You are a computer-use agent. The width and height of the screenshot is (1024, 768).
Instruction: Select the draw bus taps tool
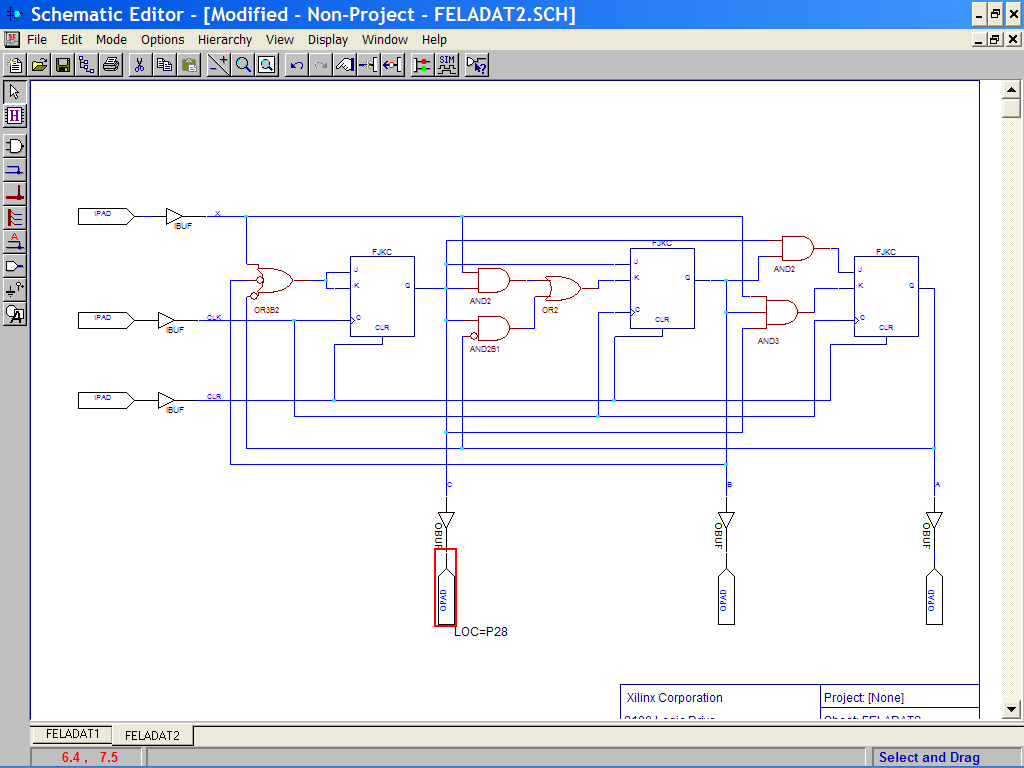coord(14,218)
